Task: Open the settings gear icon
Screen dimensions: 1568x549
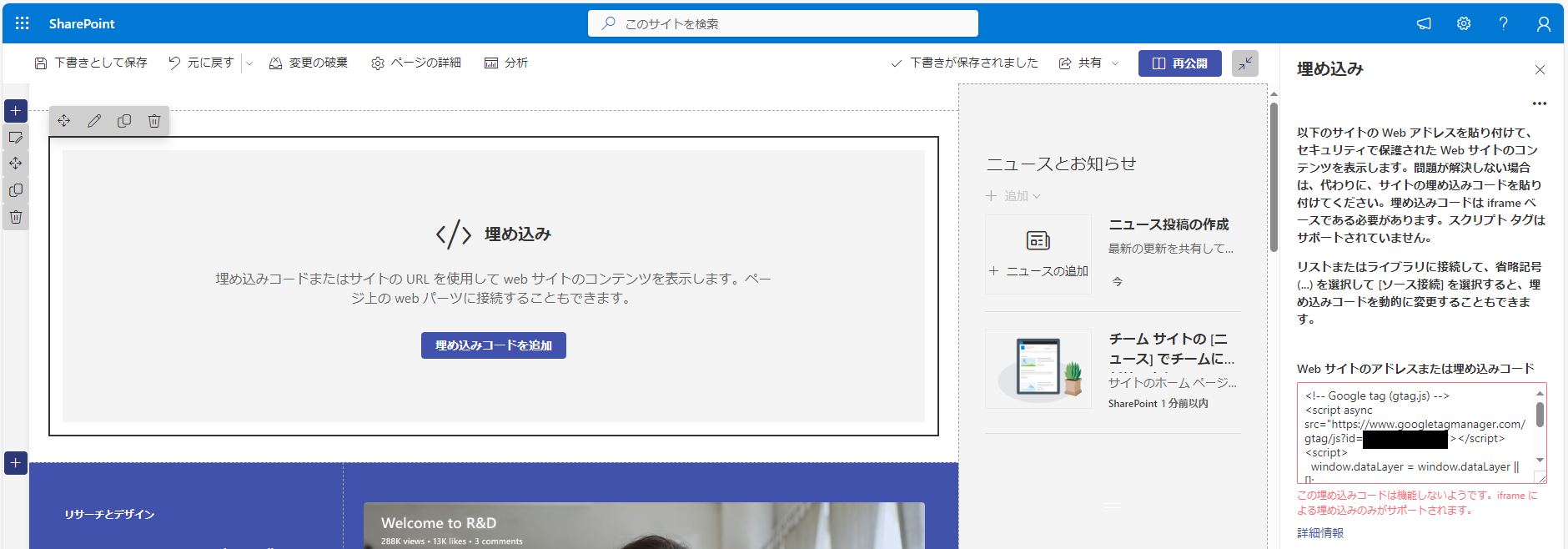Action: tap(1464, 23)
